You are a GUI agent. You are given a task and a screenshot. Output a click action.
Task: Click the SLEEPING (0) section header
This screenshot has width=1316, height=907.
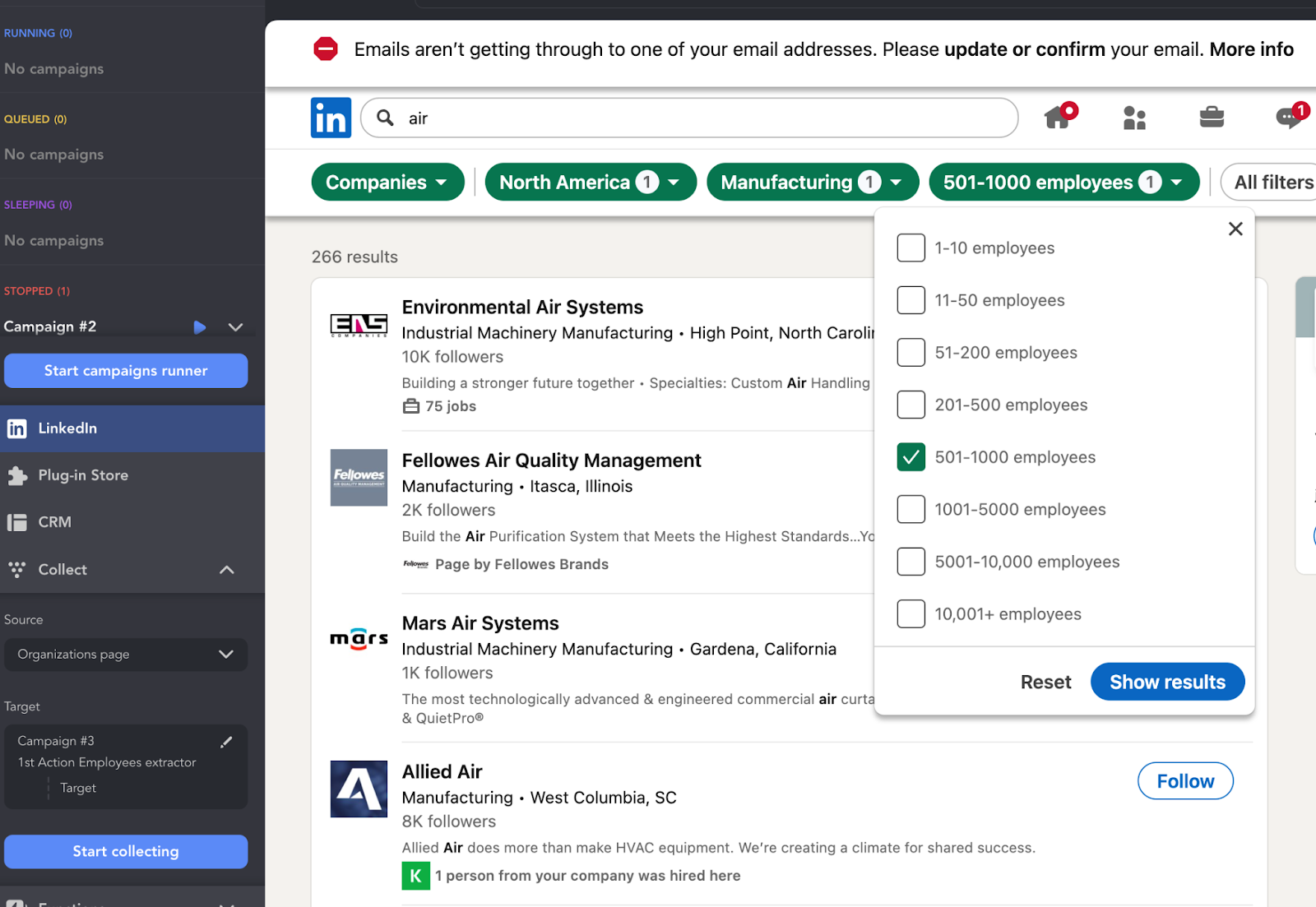pyautogui.click(x=38, y=205)
